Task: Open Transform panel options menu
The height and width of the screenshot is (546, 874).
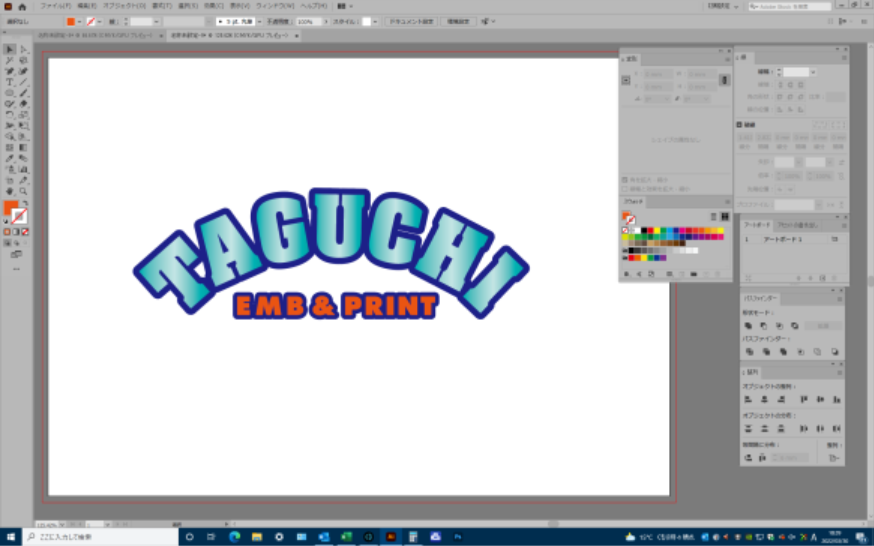Action: (727, 60)
